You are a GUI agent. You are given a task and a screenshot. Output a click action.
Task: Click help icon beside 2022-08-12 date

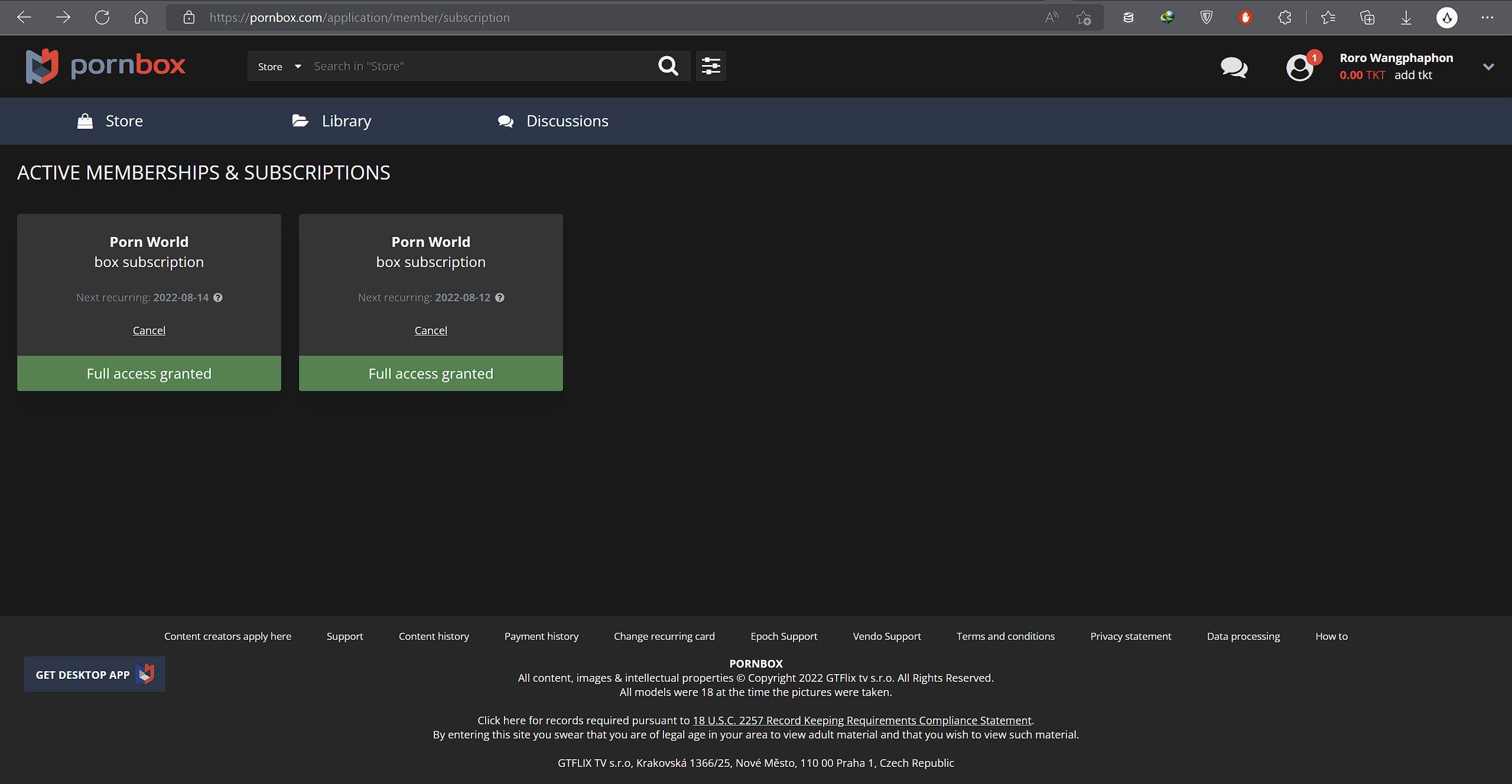pos(500,297)
